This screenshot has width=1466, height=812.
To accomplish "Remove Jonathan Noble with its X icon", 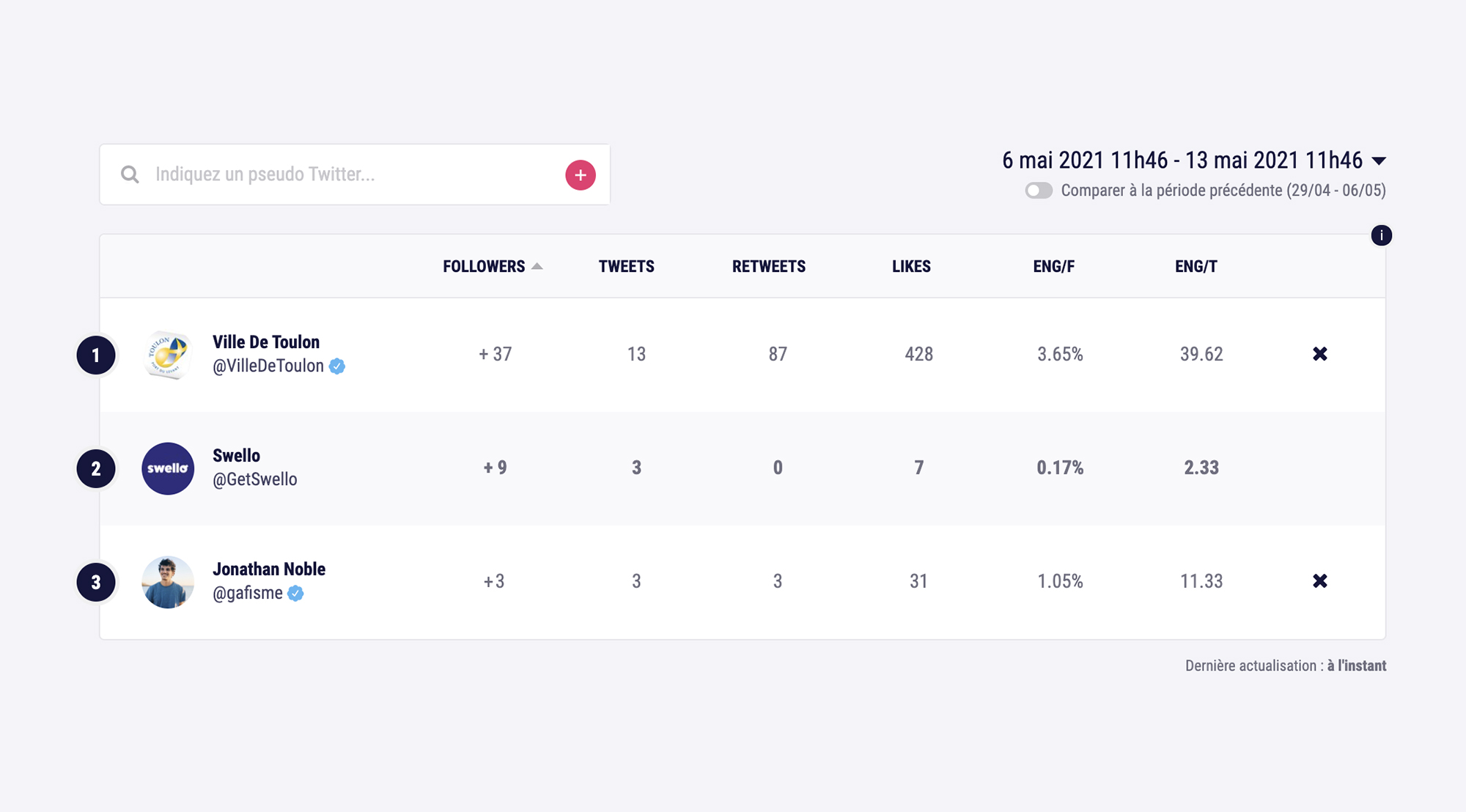I will [x=1319, y=581].
